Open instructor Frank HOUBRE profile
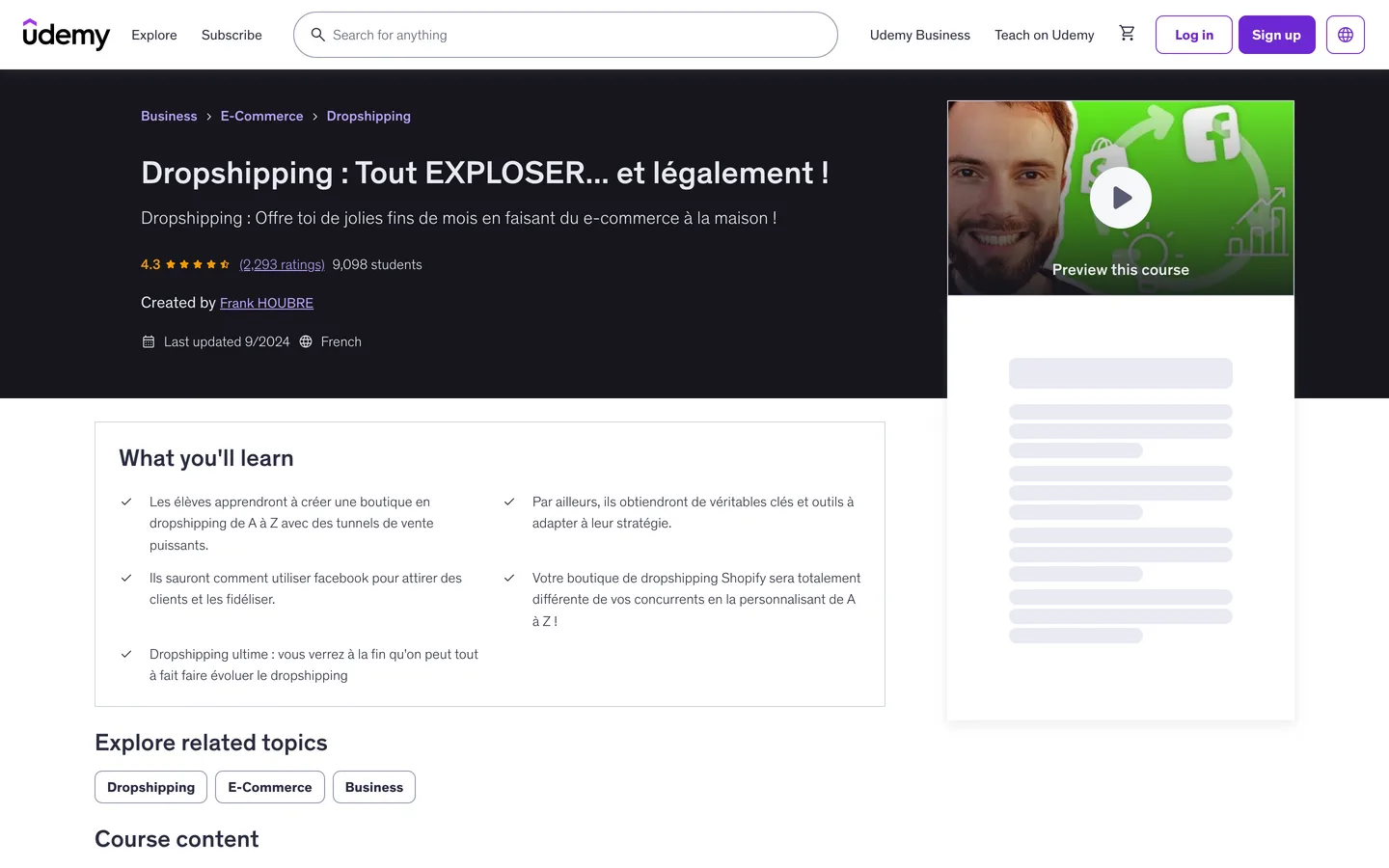The height and width of the screenshot is (868, 1389). point(266,303)
